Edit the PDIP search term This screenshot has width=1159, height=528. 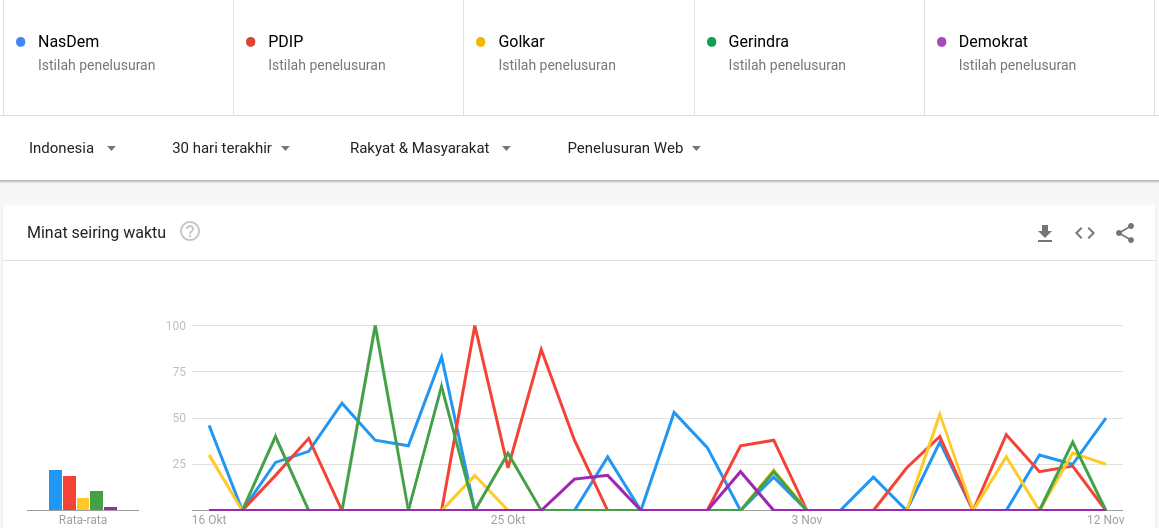285,41
